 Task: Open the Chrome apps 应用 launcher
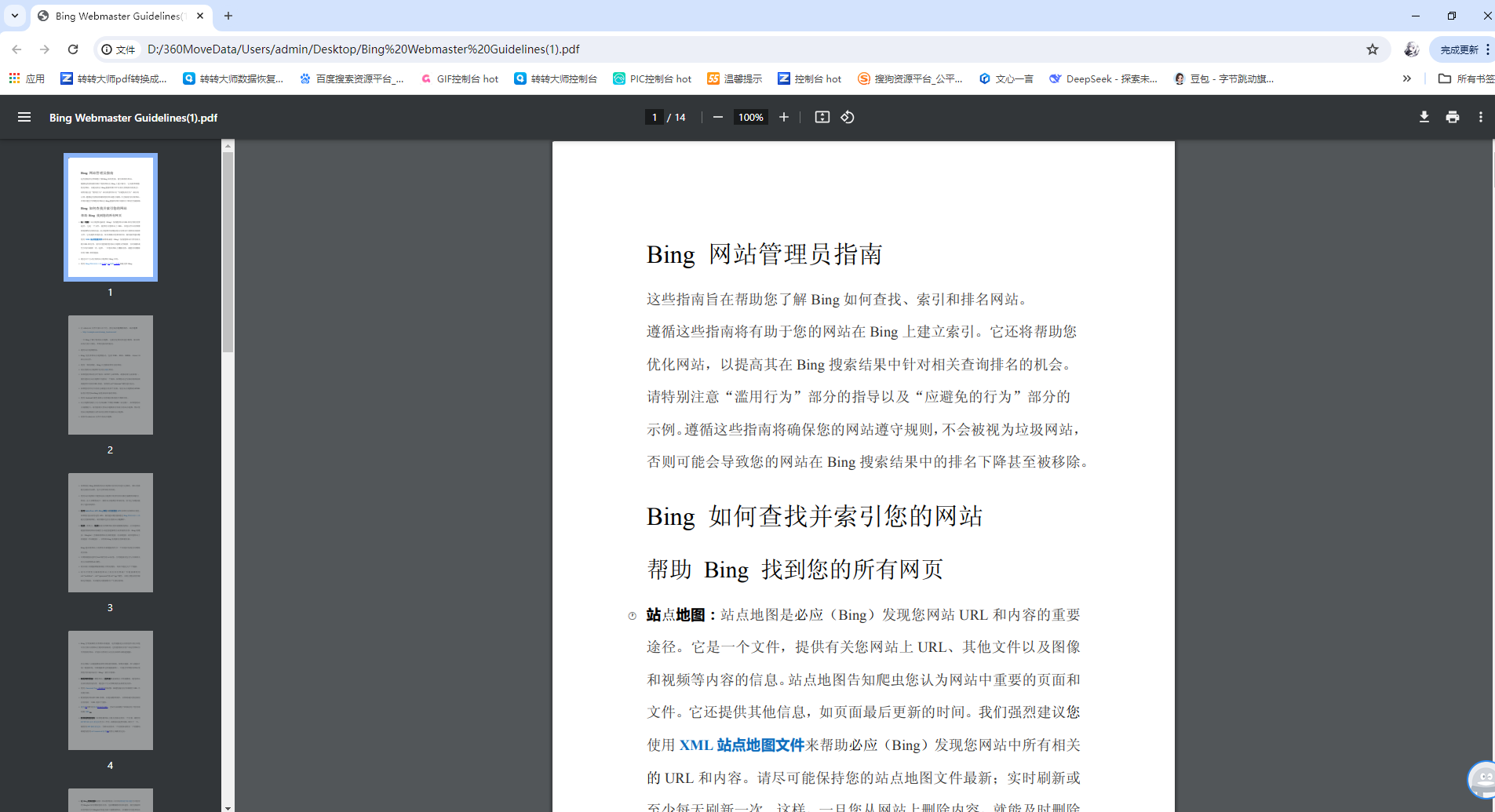point(26,78)
